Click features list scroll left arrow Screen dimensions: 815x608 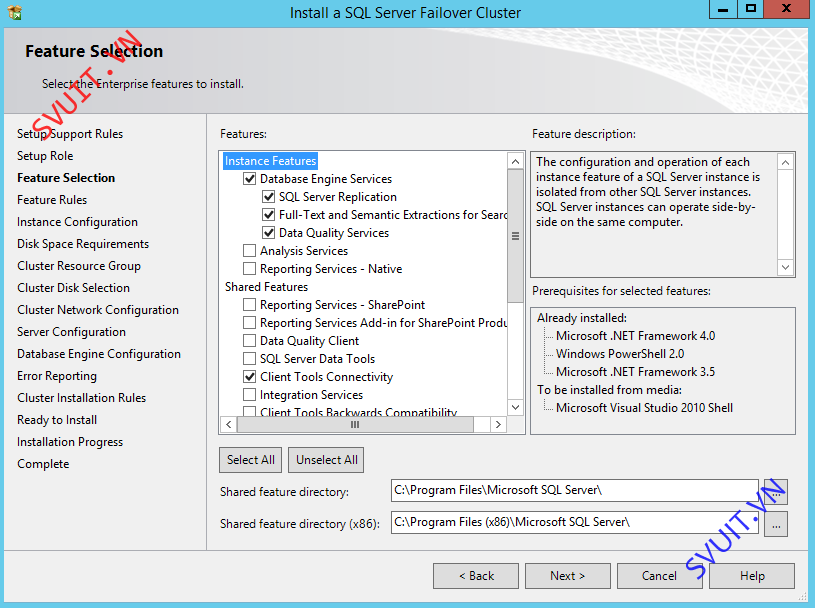click(229, 425)
